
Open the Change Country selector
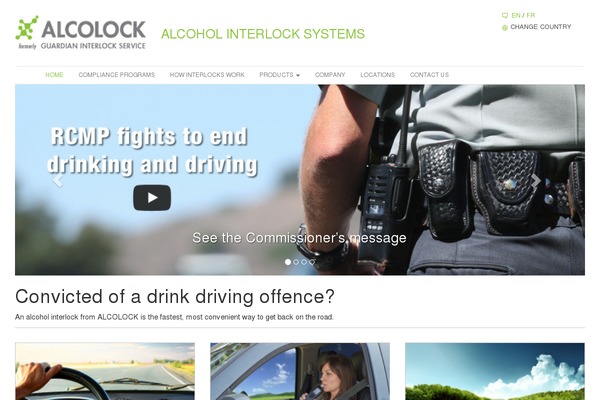(x=541, y=27)
